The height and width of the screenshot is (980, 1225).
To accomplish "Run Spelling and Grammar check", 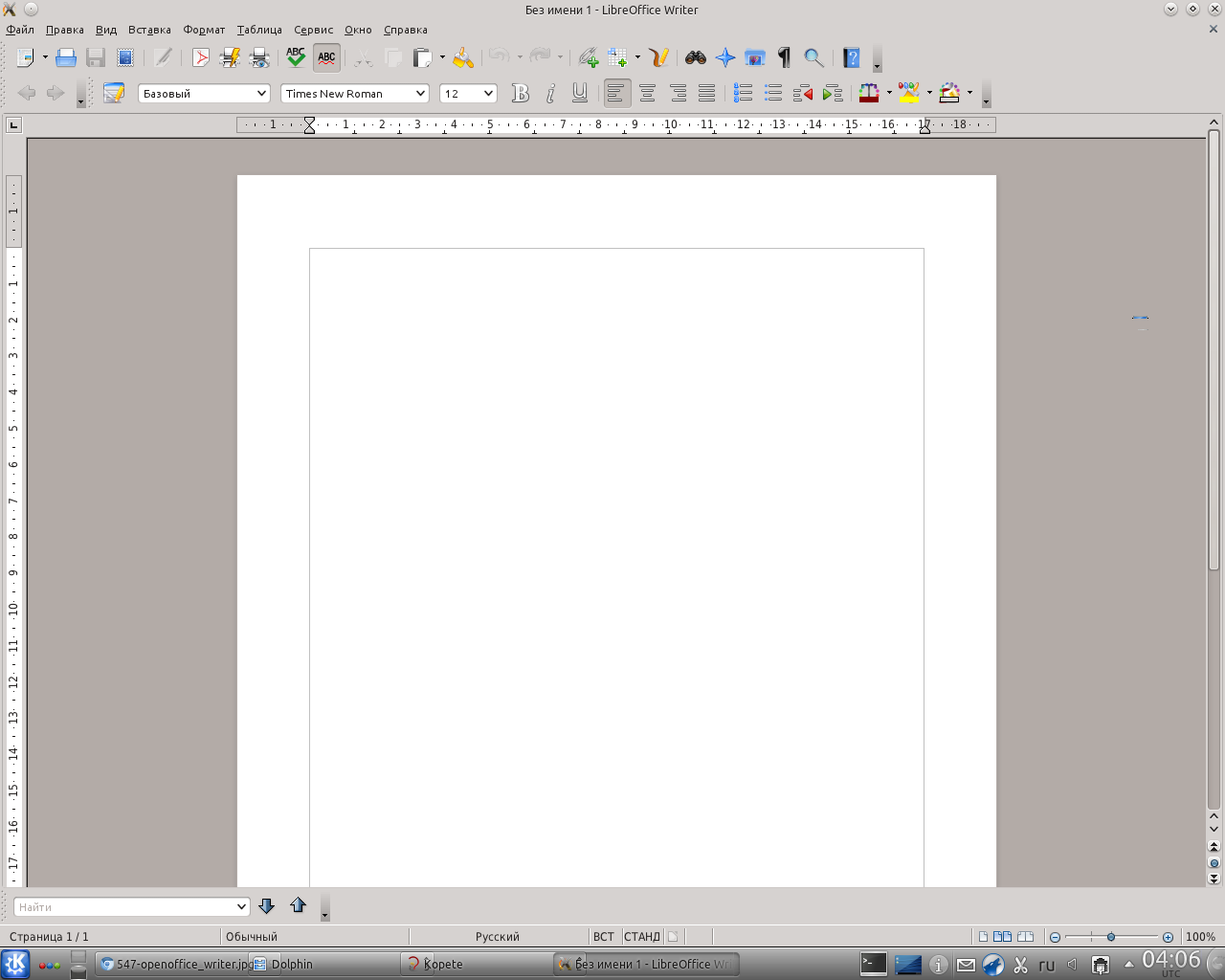I will (296, 57).
